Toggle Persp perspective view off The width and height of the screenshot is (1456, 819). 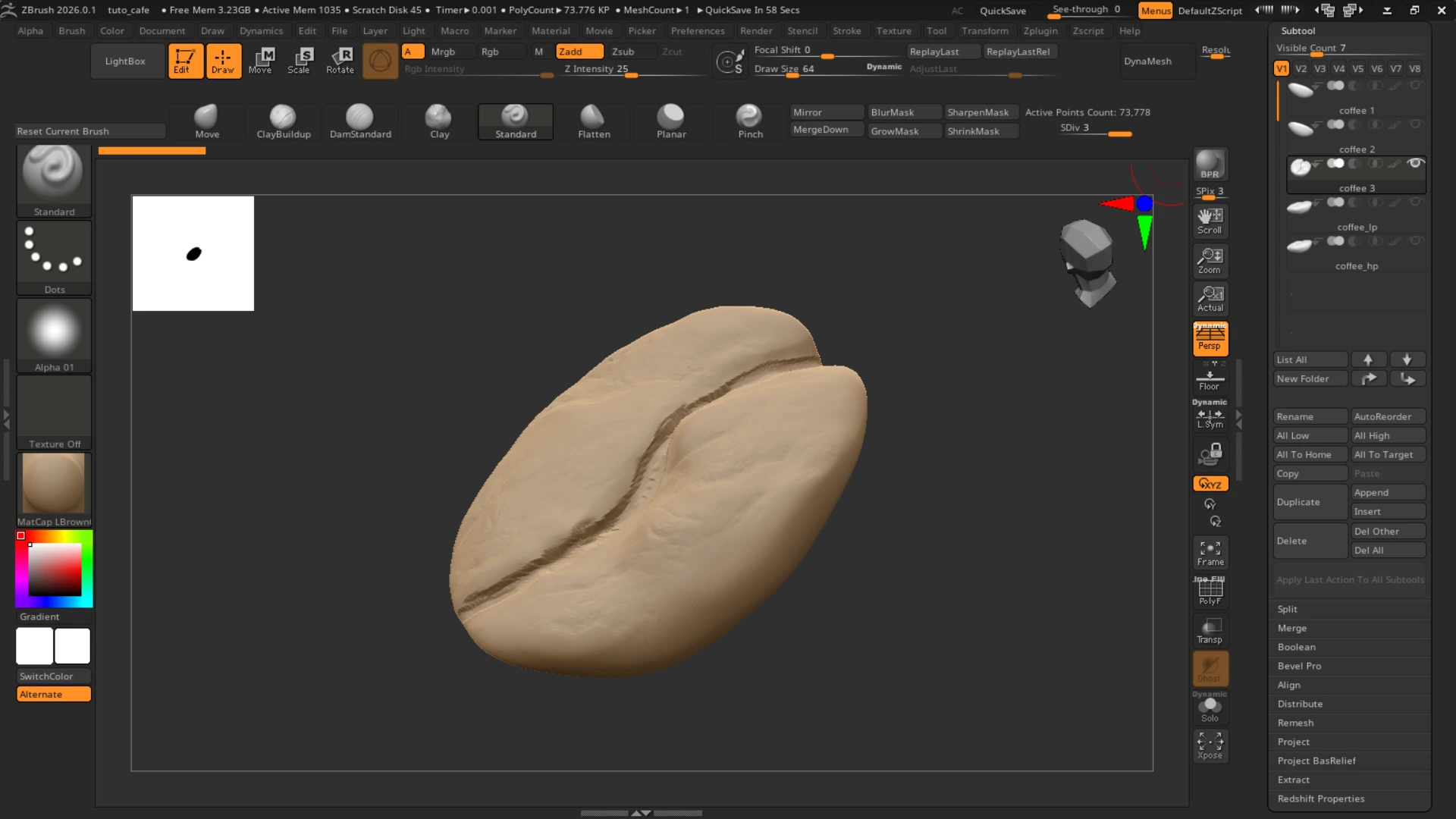pyautogui.click(x=1210, y=339)
